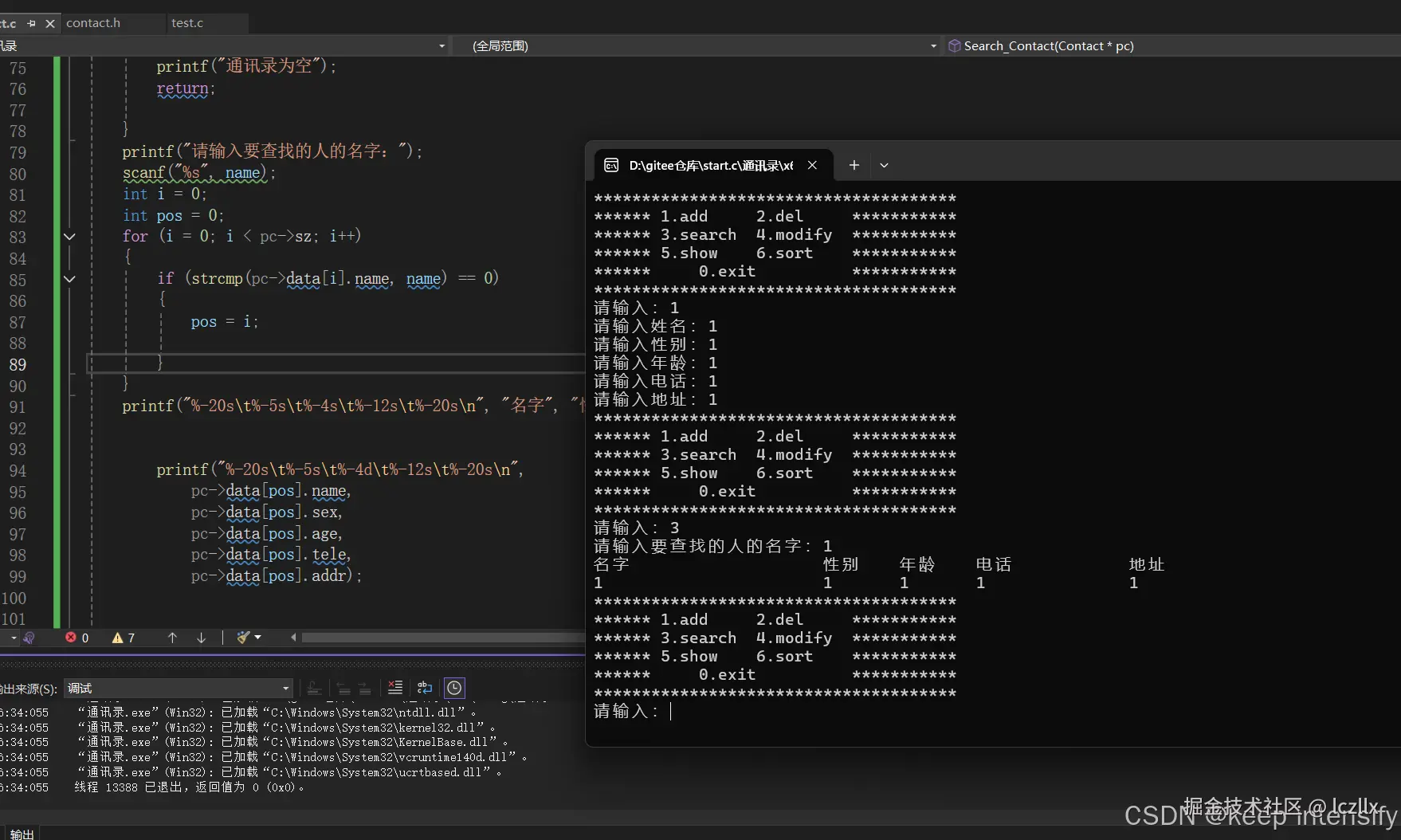Image resolution: width=1401 pixels, height=840 pixels.
Task: Open a new terminal tab with plus
Action: 854,165
